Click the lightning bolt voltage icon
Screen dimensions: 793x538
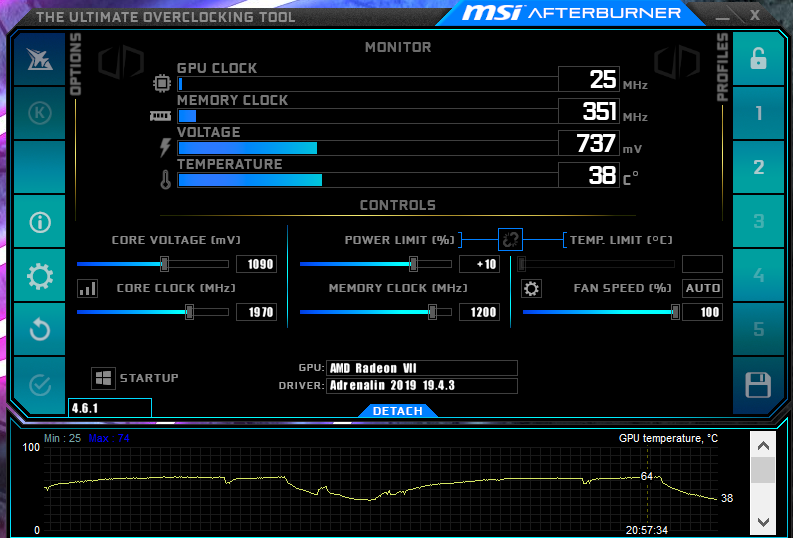165,148
